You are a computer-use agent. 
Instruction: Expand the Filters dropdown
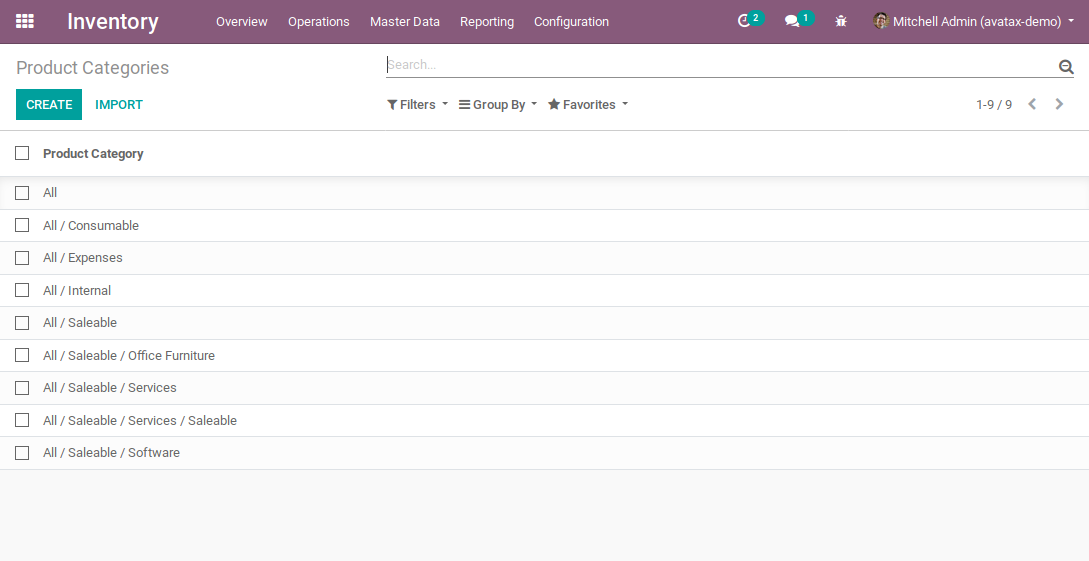click(417, 105)
